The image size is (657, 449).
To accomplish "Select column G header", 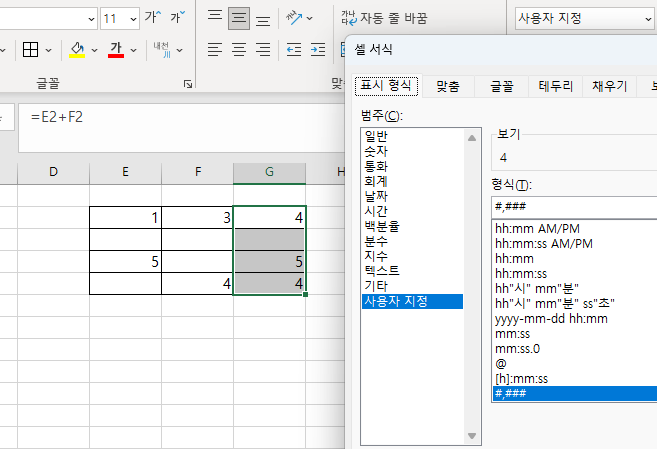I will pyautogui.click(x=269, y=172).
